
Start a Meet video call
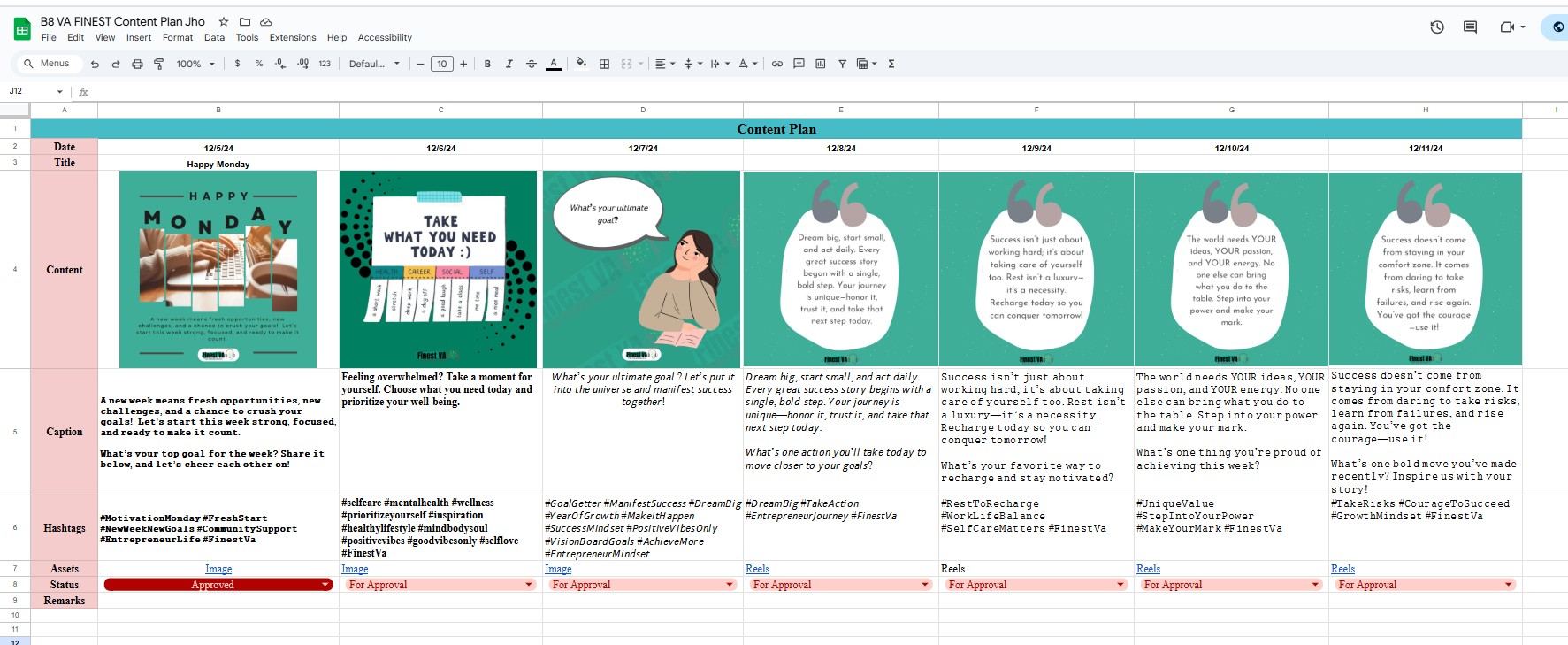point(1507,27)
